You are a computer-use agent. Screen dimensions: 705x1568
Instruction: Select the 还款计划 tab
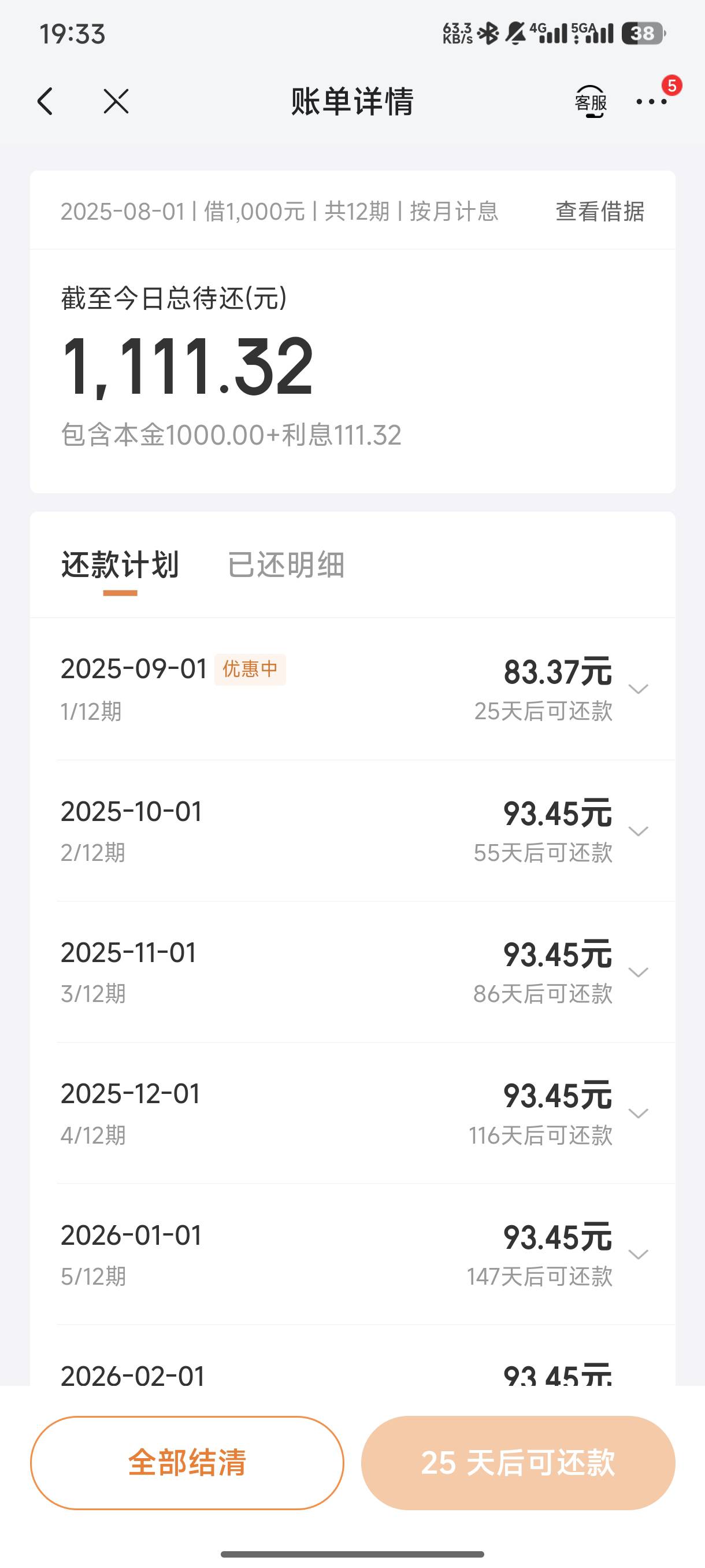(120, 565)
